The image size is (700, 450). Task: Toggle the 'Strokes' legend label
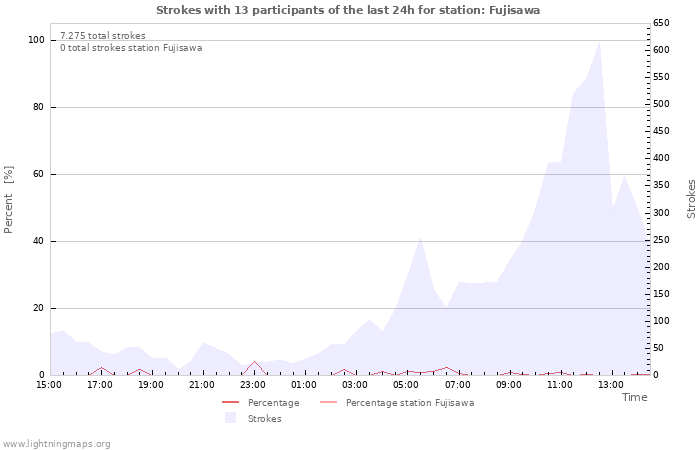(x=264, y=419)
